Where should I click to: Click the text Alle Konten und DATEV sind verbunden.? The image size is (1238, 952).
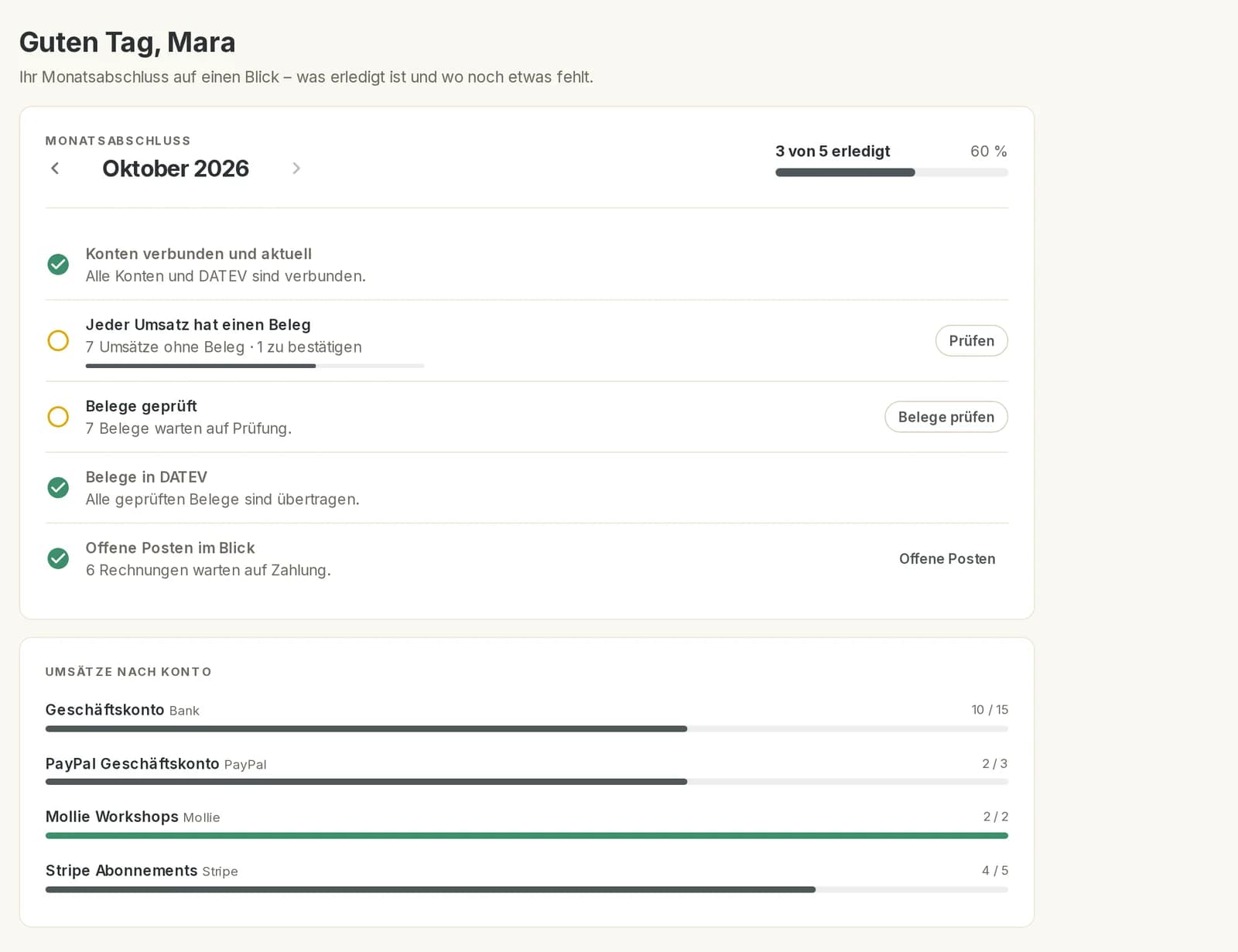pyautogui.click(x=226, y=276)
